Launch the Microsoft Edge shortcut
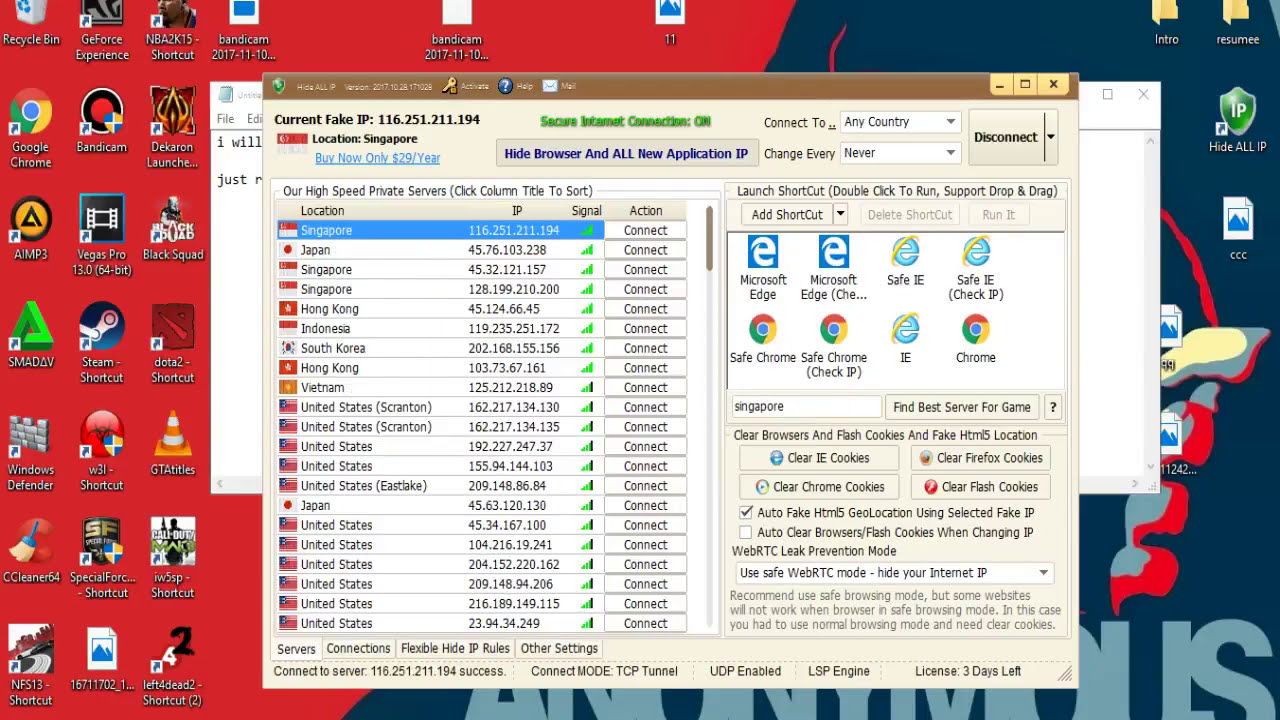This screenshot has width=1280, height=720. coord(763,267)
